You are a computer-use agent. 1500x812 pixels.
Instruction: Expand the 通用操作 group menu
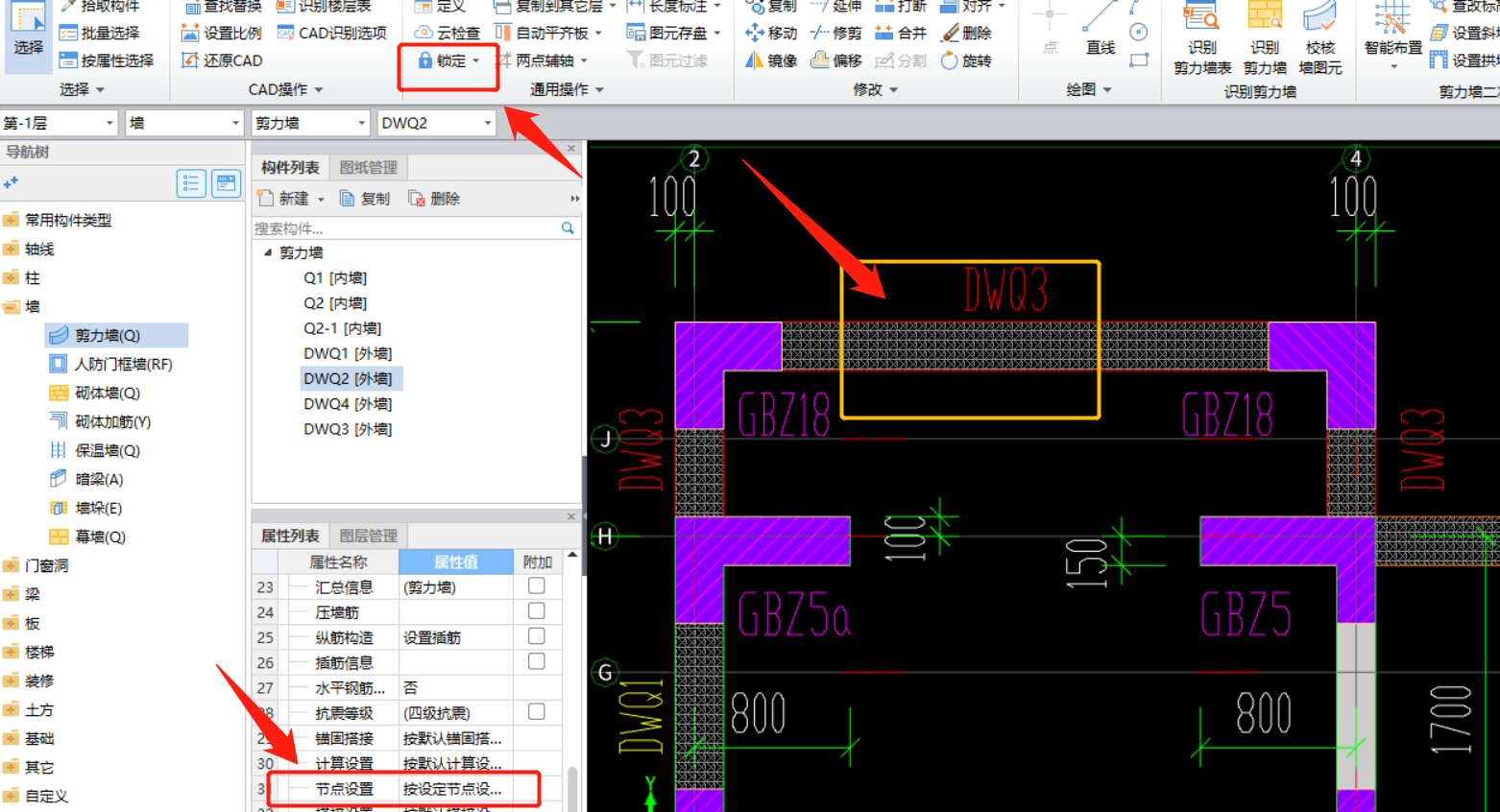click(567, 89)
